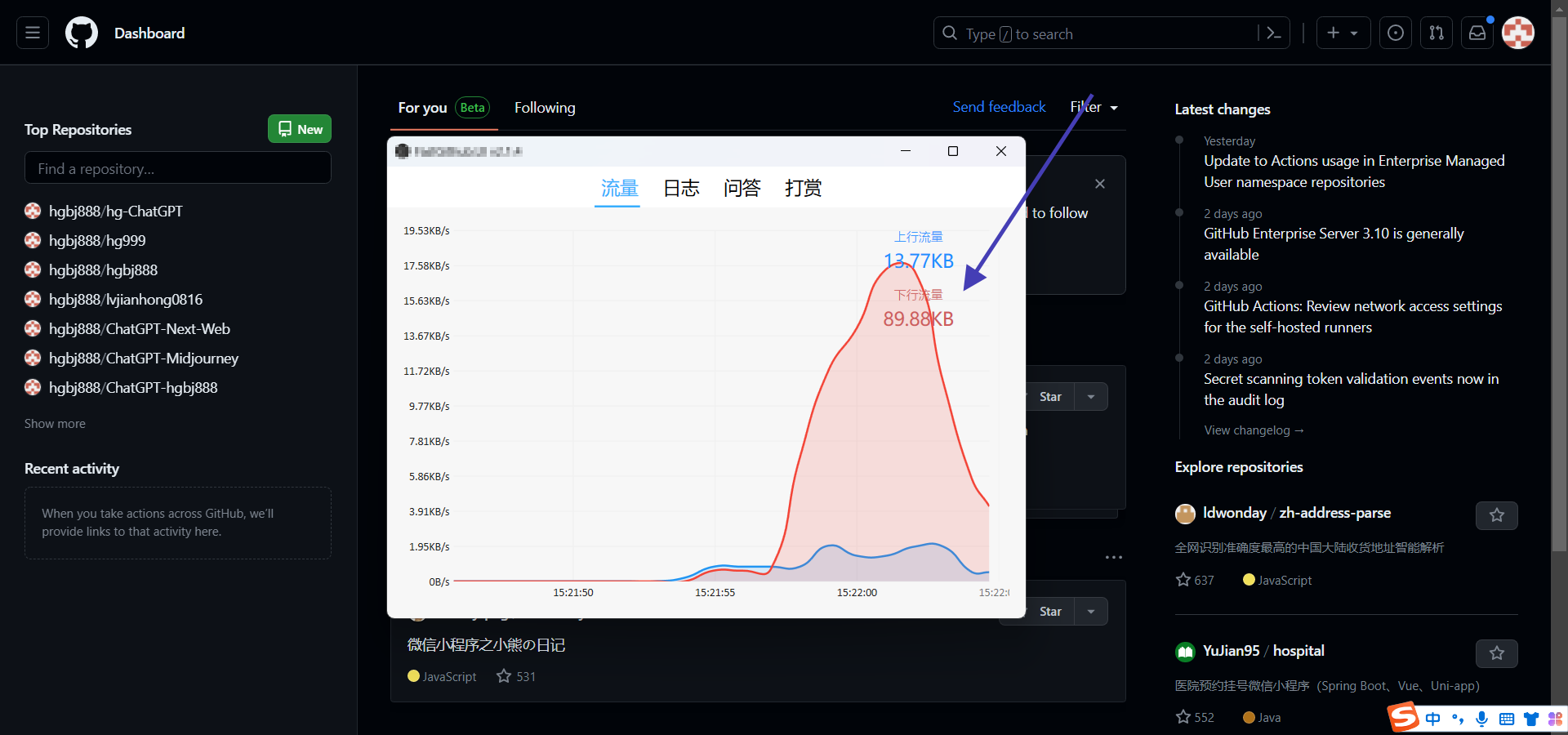The width and height of the screenshot is (1568, 735).
Task: Toggle Chinese/English with the 中 tray icon
Action: click(x=1433, y=719)
